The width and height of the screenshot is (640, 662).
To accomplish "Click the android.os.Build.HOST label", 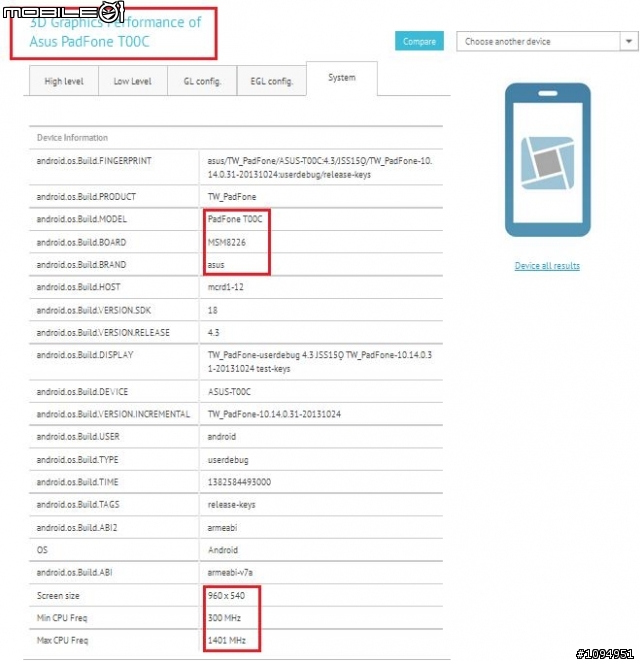I will click(78, 287).
